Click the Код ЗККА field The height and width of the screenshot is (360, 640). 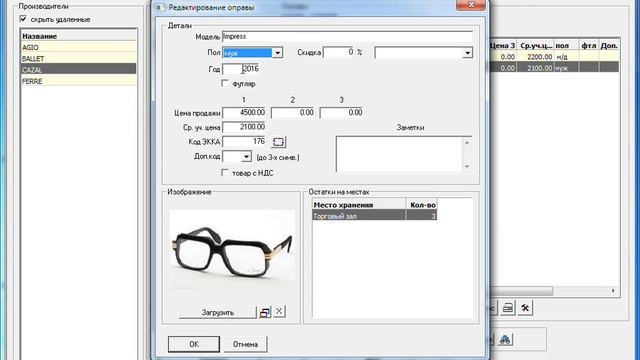click(x=244, y=142)
